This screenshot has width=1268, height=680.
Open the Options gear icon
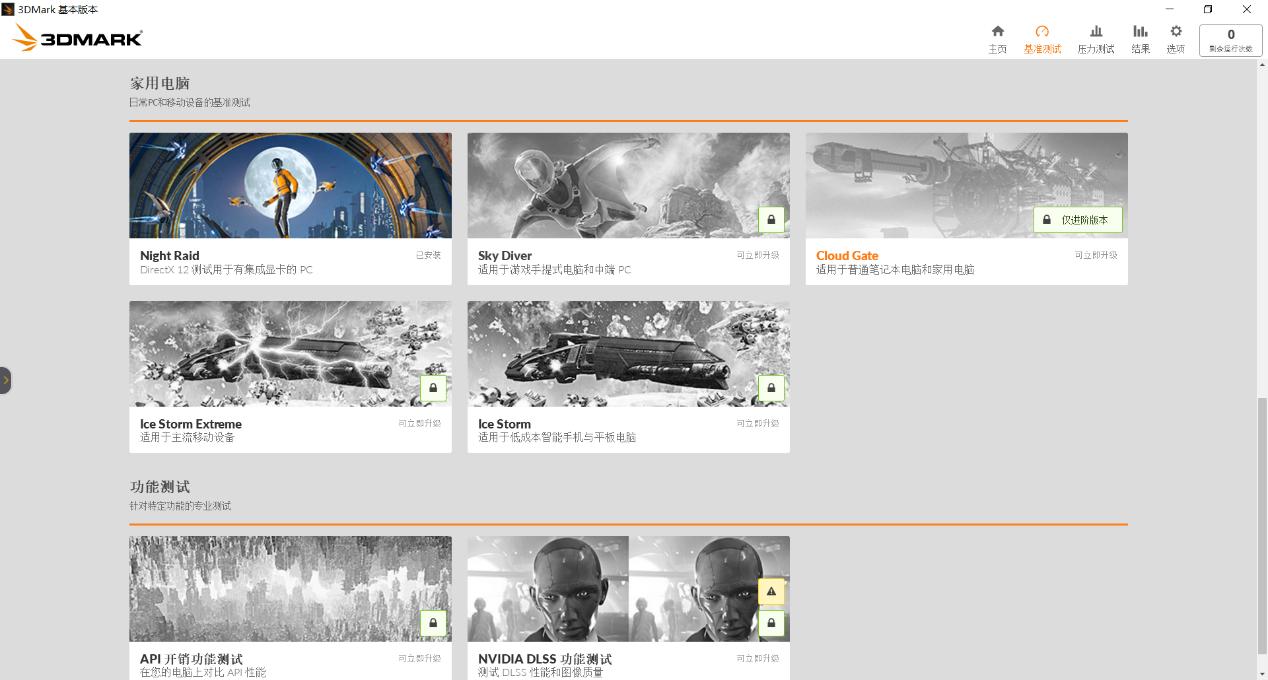[1176, 31]
